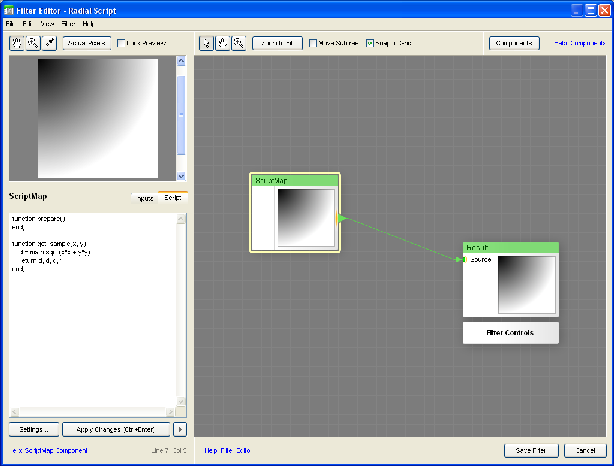Open the File menu
This screenshot has width=614, height=466.
pos(10,24)
